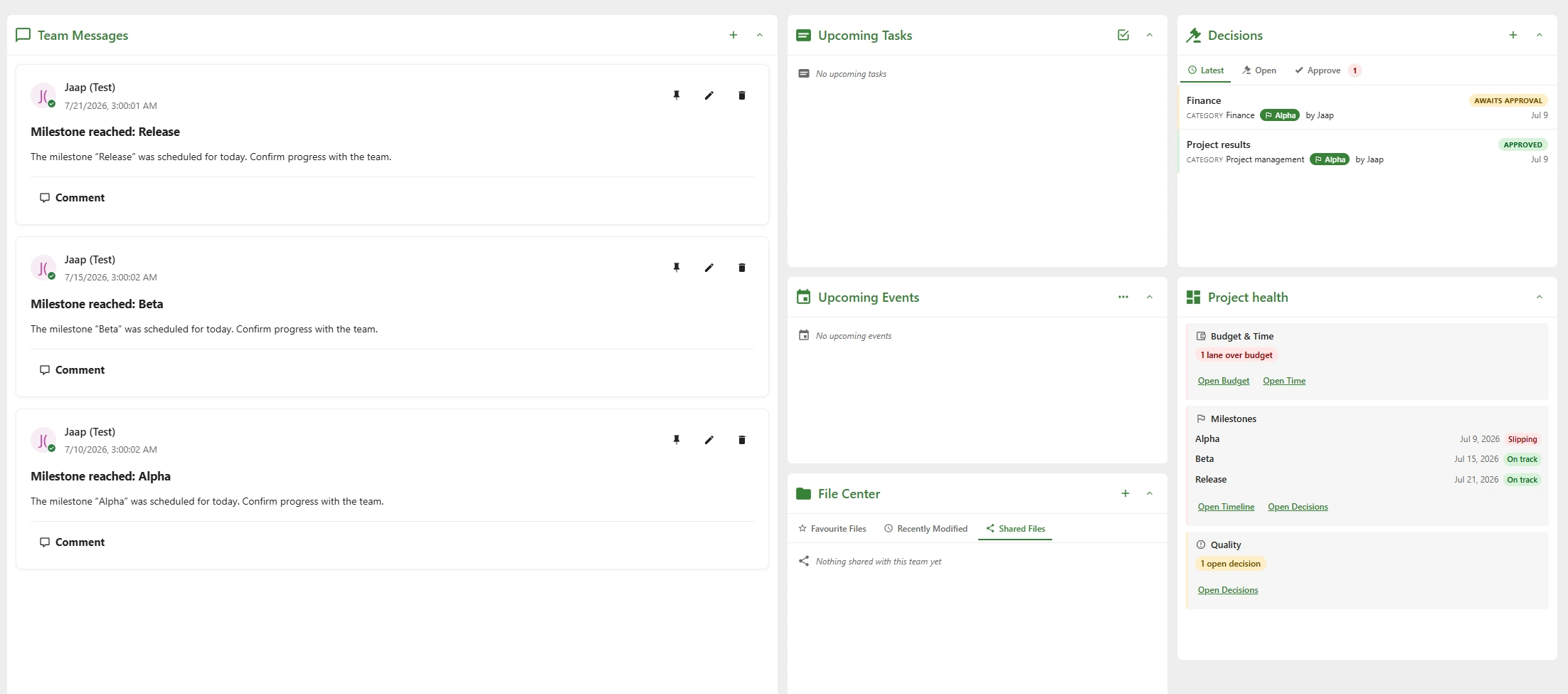Open the Open Budget link
1568x694 pixels.
coord(1223,381)
